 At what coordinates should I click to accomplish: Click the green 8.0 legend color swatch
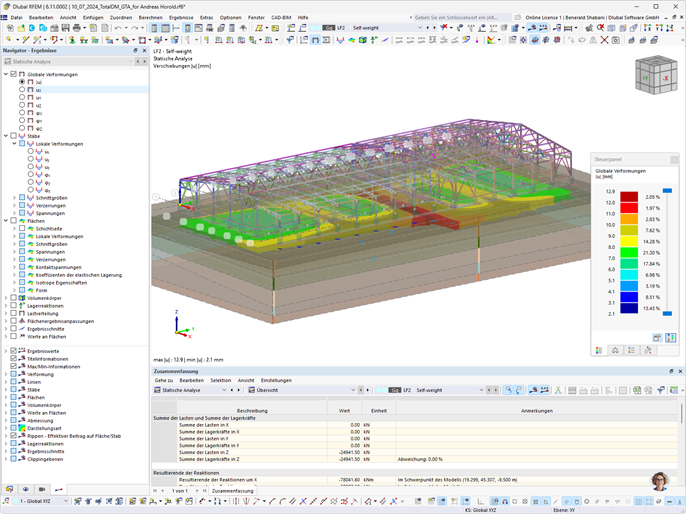pos(629,253)
